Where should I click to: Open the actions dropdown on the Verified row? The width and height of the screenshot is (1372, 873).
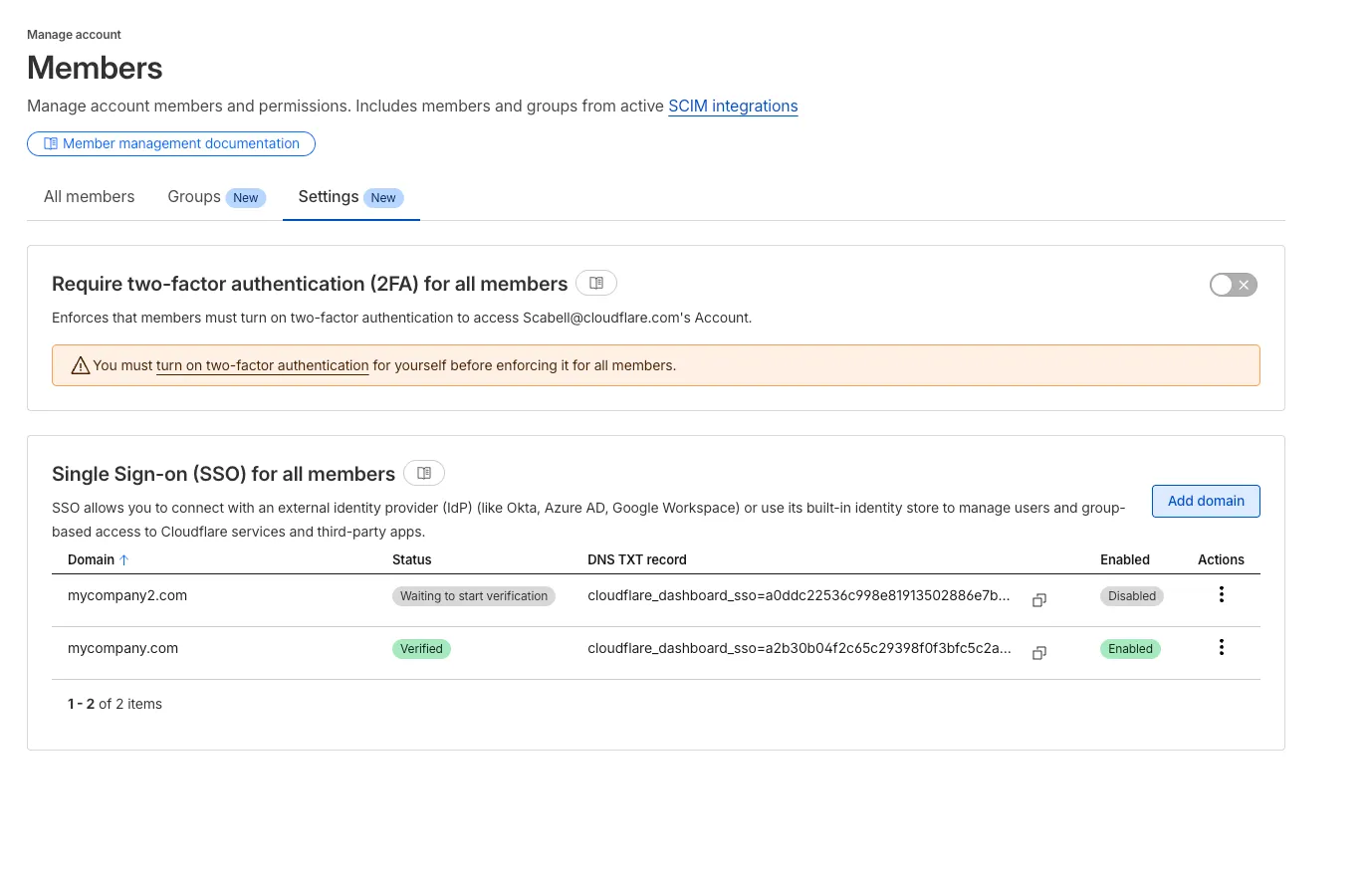[1221, 647]
